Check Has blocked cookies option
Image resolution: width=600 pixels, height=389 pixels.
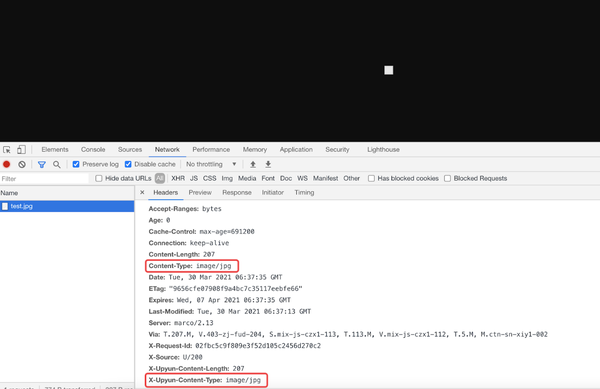[x=371, y=178]
